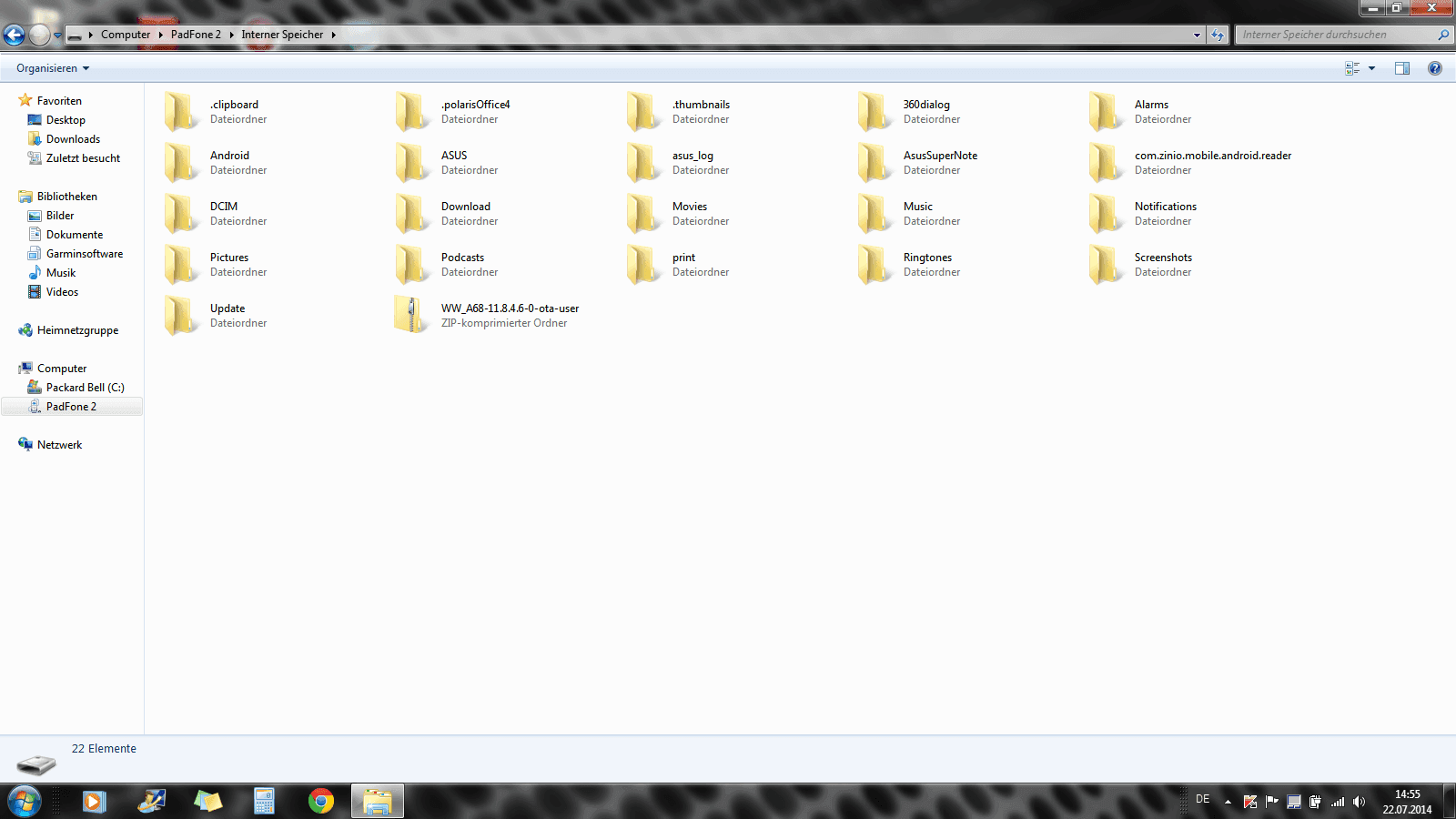Select Bibliotheken in the navigation pane
This screenshot has height=819, width=1456.
pyautogui.click(x=66, y=197)
